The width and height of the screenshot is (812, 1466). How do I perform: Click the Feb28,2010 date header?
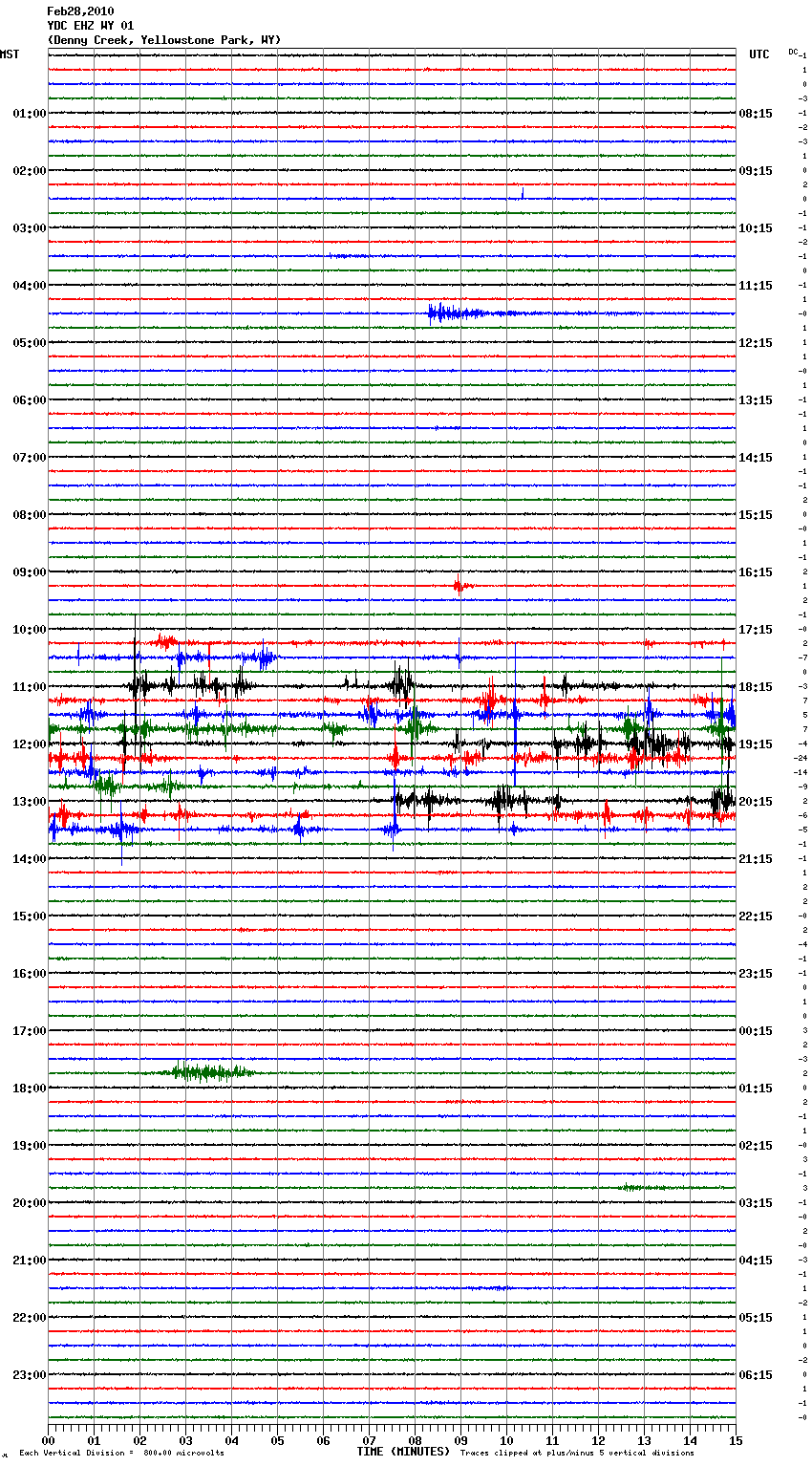80,11
